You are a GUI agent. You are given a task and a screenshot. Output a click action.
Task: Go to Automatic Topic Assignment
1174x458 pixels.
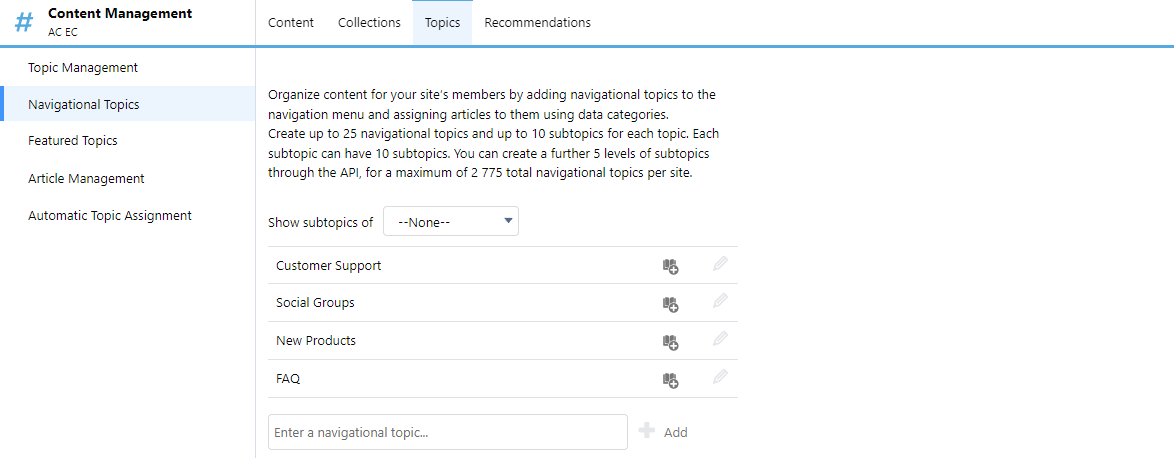click(110, 215)
